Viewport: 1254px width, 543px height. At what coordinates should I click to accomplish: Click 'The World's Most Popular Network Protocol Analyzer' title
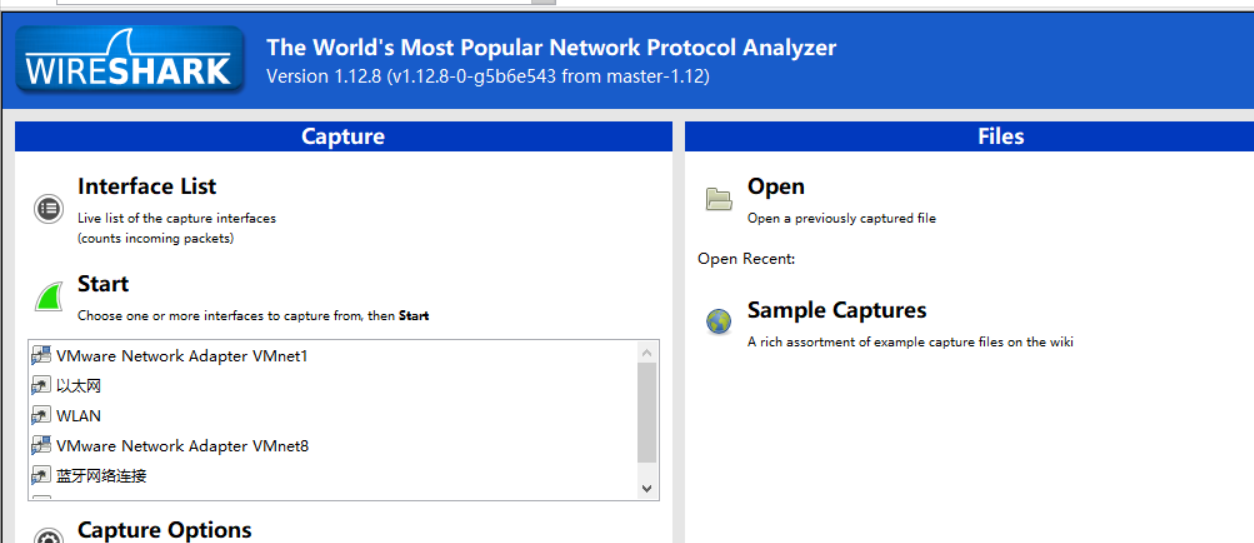coord(551,47)
